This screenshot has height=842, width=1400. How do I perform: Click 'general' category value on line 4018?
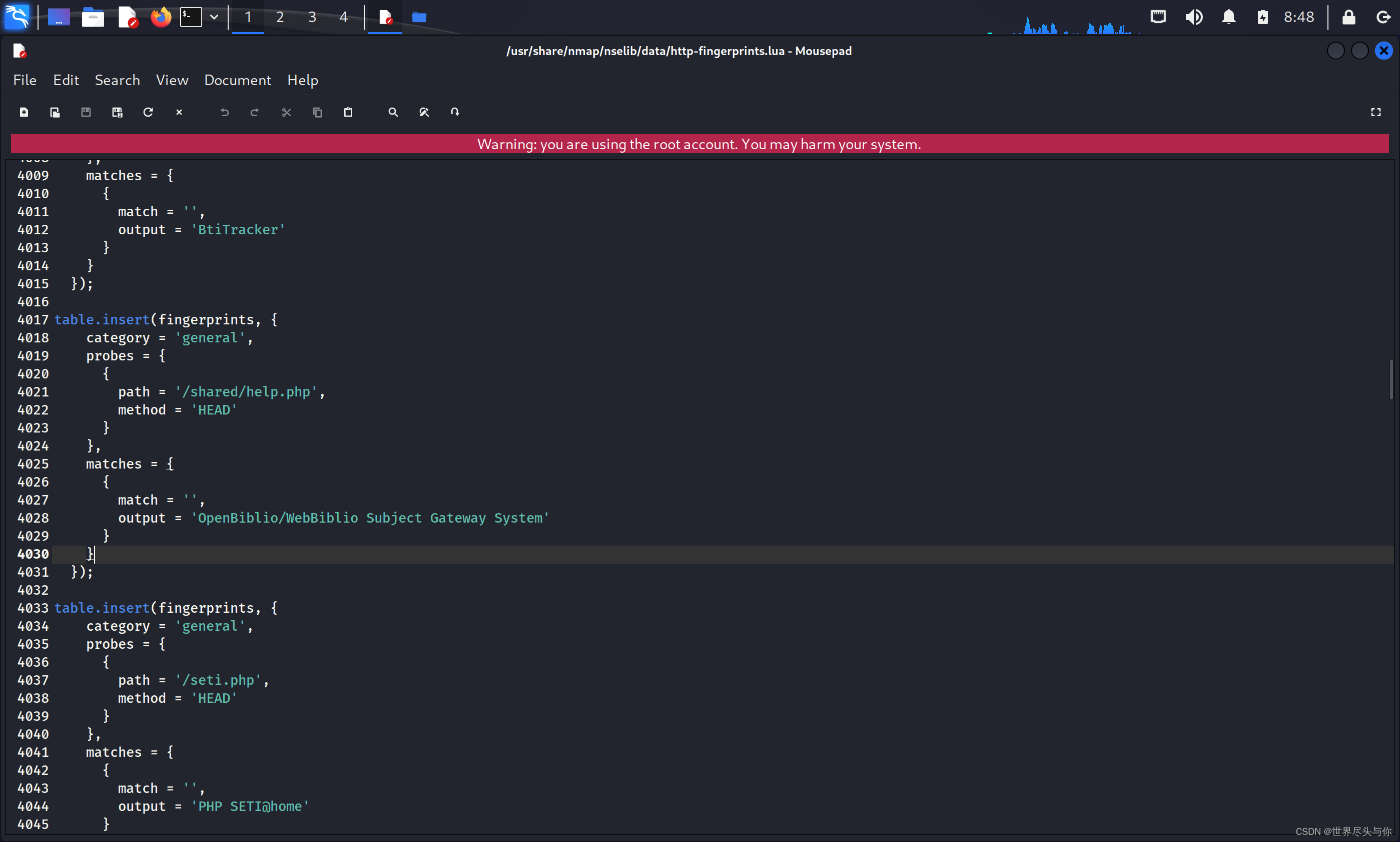pos(210,337)
